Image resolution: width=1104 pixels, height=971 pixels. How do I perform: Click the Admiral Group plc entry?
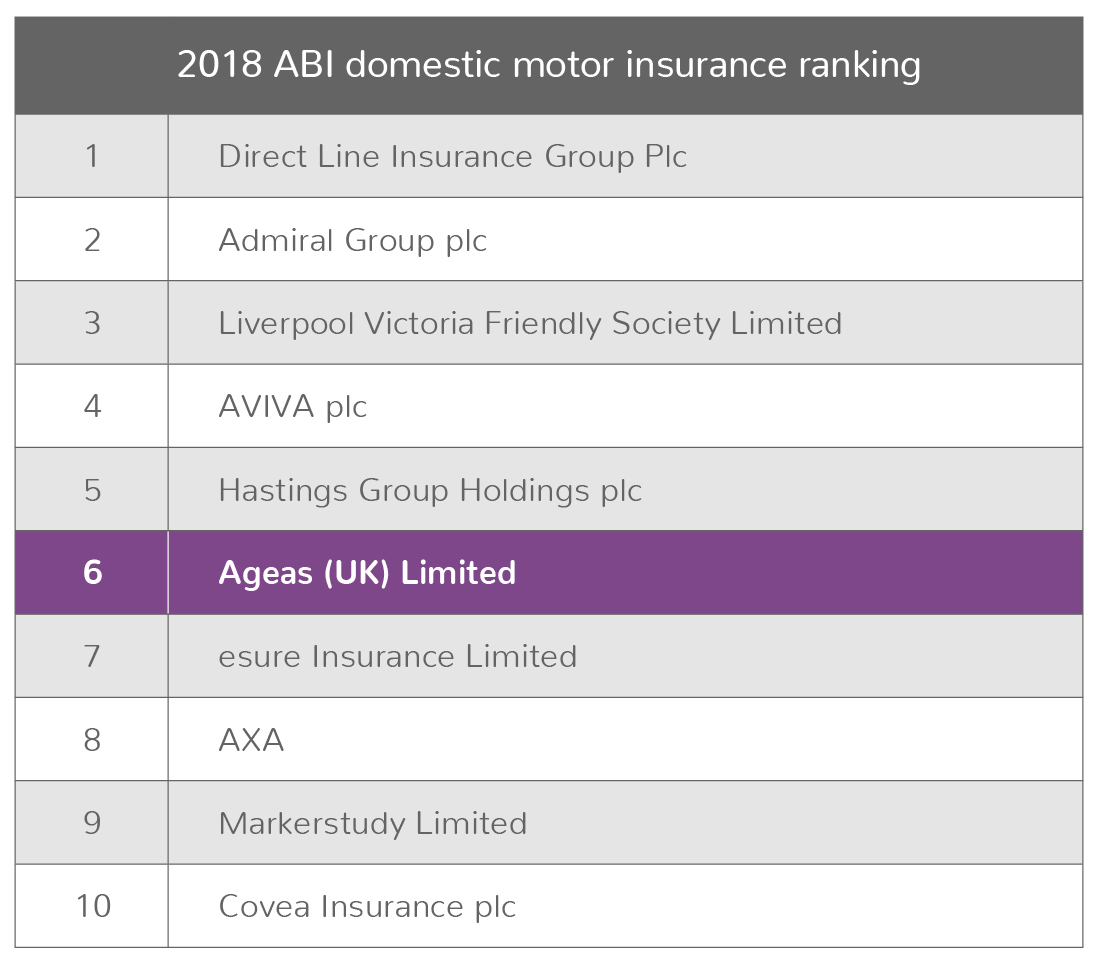[353, 241]
